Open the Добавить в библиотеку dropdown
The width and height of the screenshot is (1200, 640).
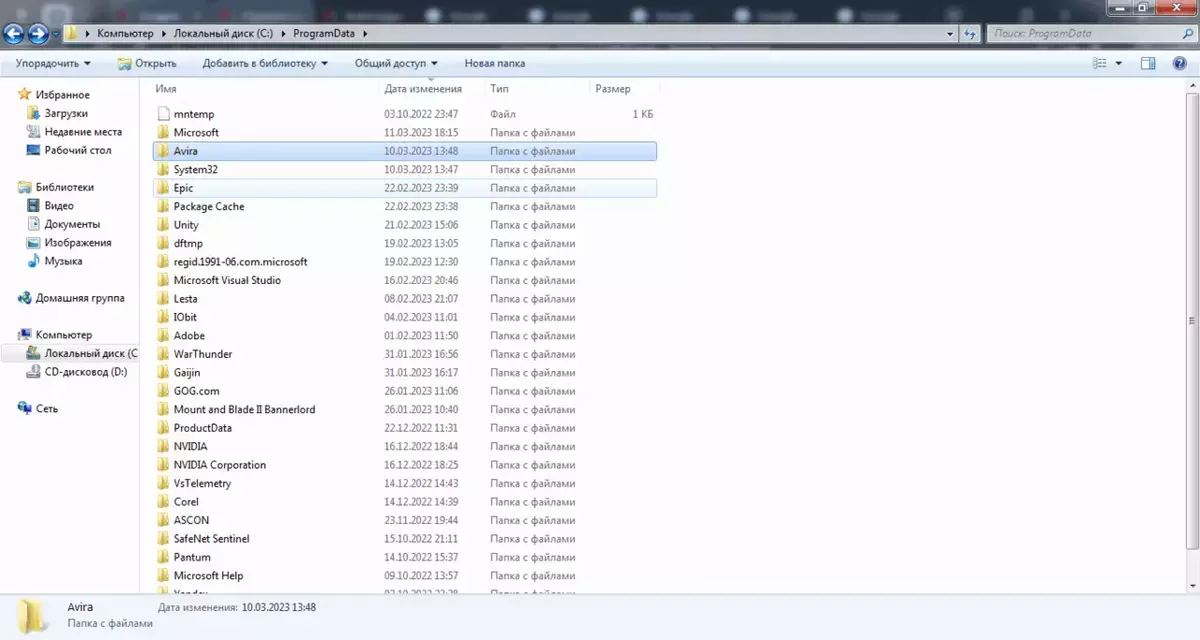click(x=265, y=63)
